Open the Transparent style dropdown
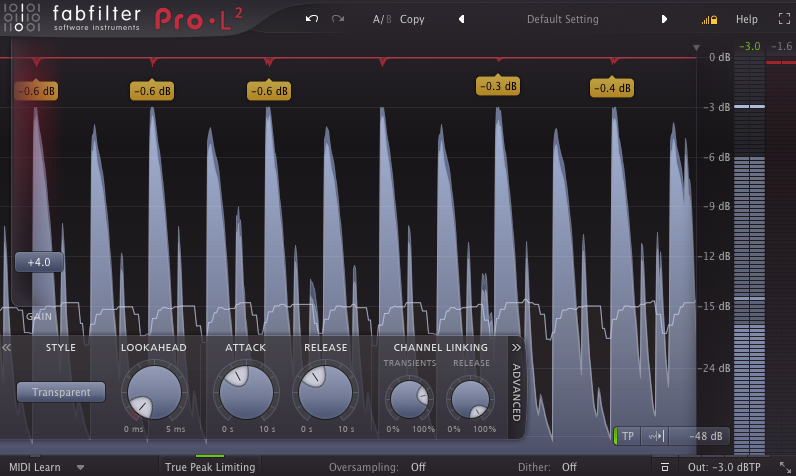796x476 pixels. coord(61,392)
